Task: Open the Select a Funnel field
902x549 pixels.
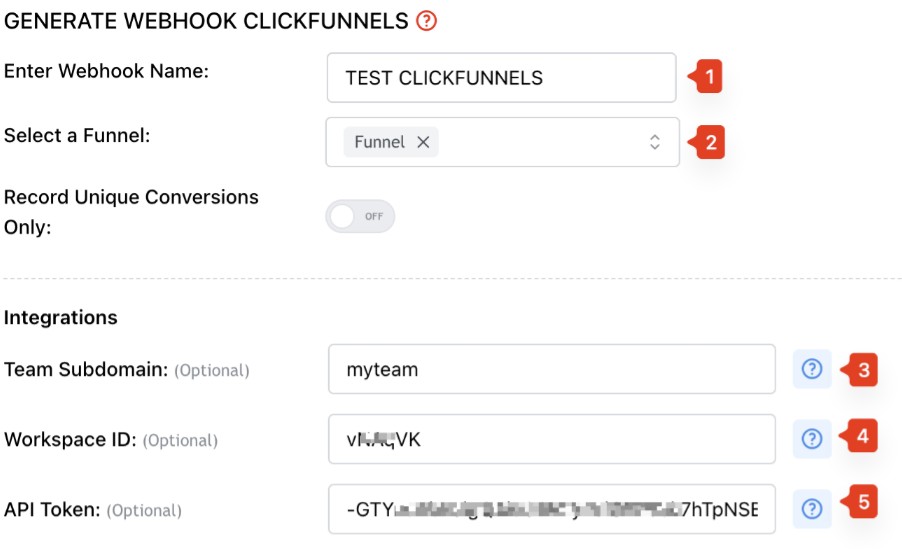Action: pyautogui.click(x=502, y=142)
